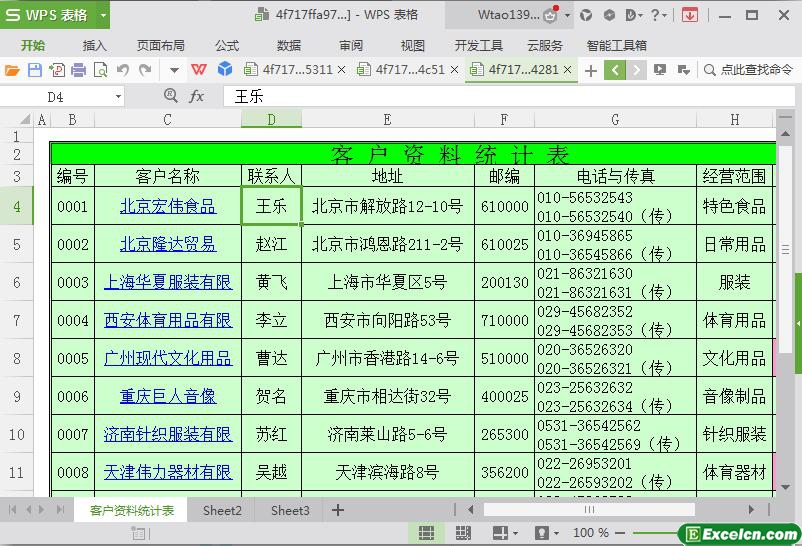The height and width of the screenshot is (546, 802).
Task: Select the cell with 西安市向阳路53号
Action: pyautogui.click(x=388, y=320)
